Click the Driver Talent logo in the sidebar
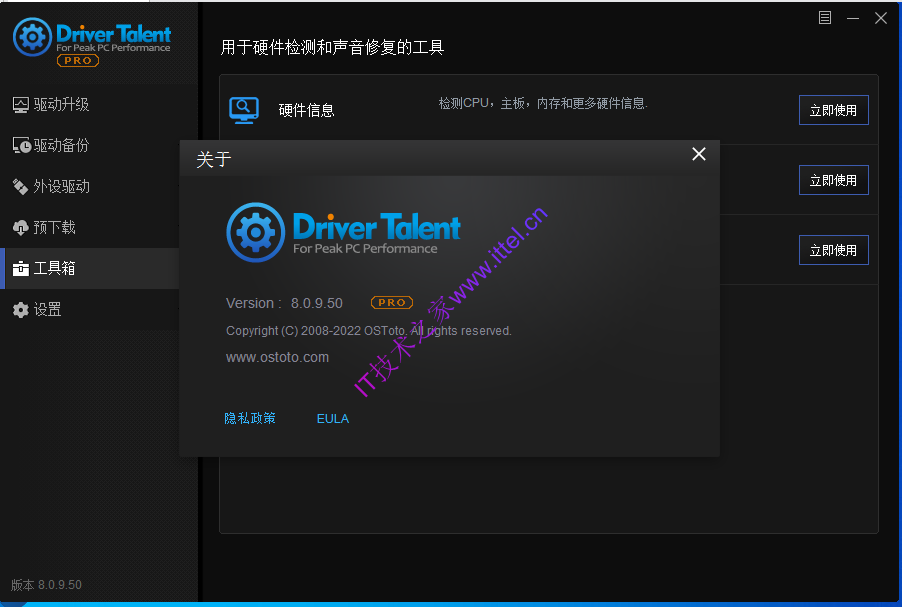Viewport: 902px width, 607px height. coord(92,37)
